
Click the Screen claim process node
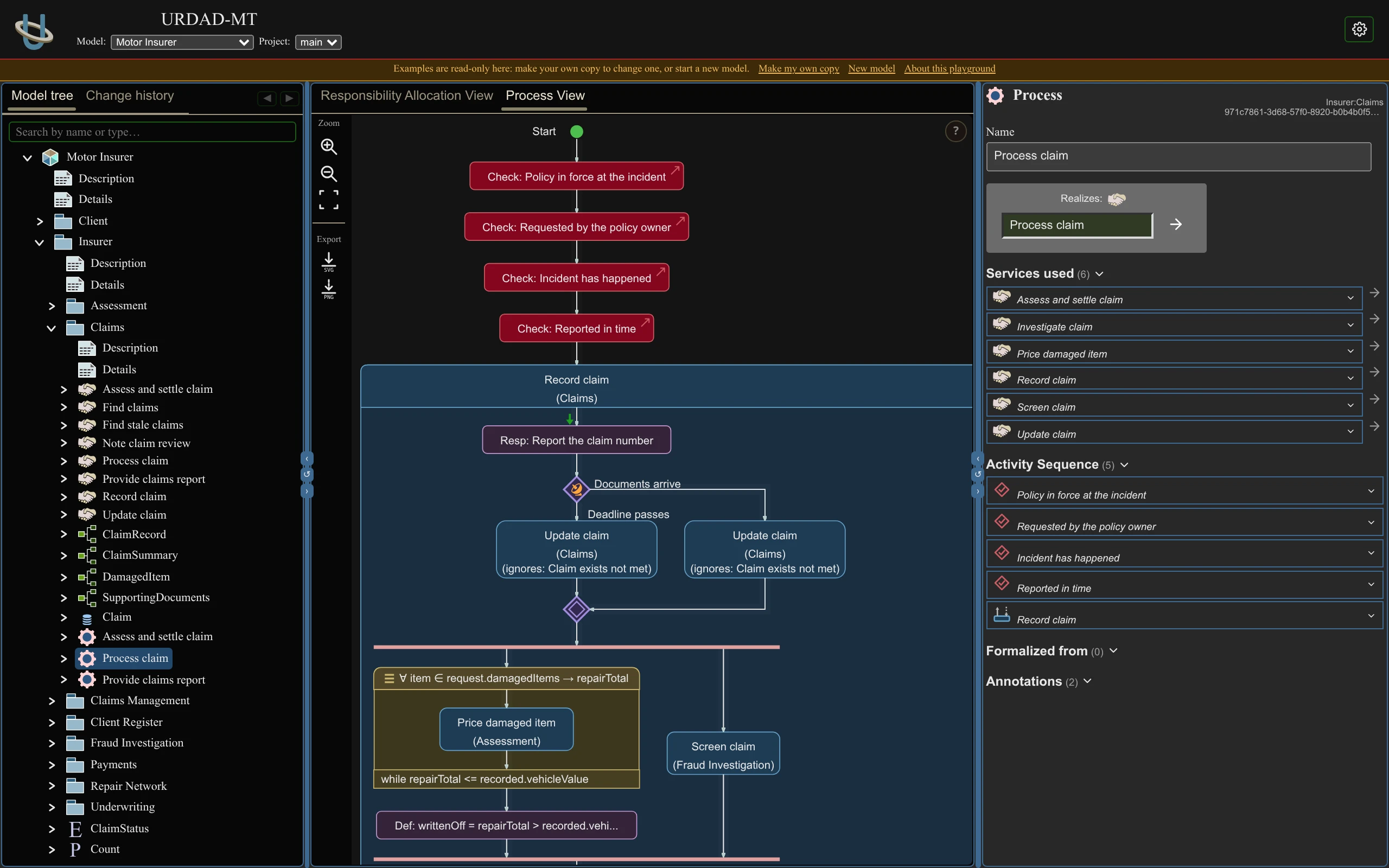coord(723,753)
